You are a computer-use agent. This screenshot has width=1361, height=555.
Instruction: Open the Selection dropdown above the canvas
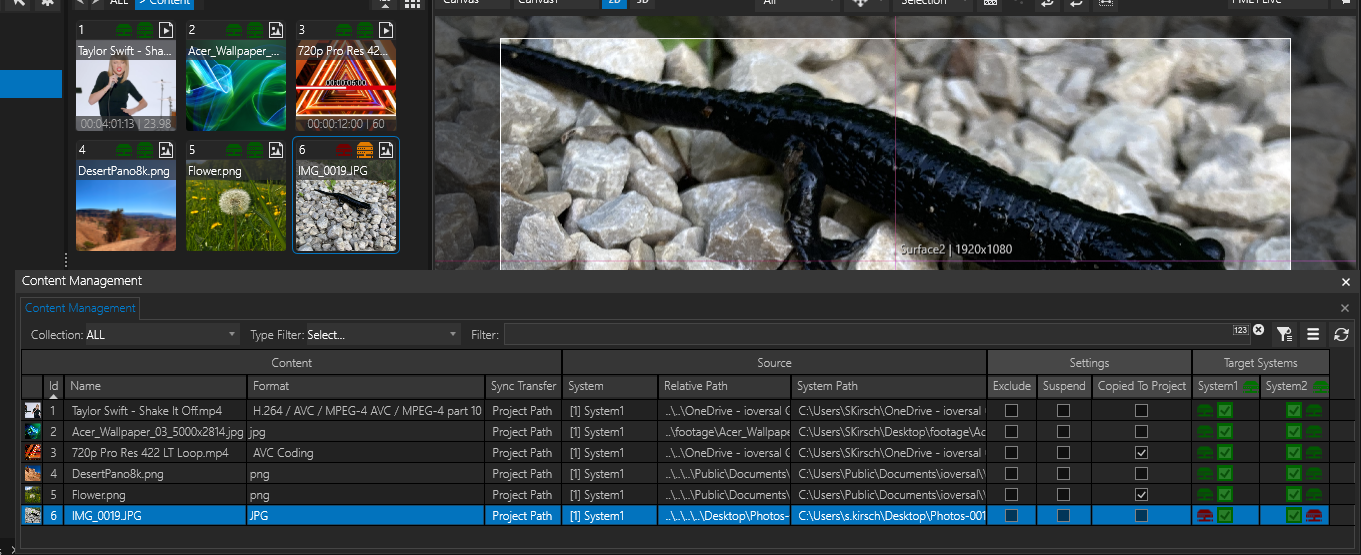(933, 4)
